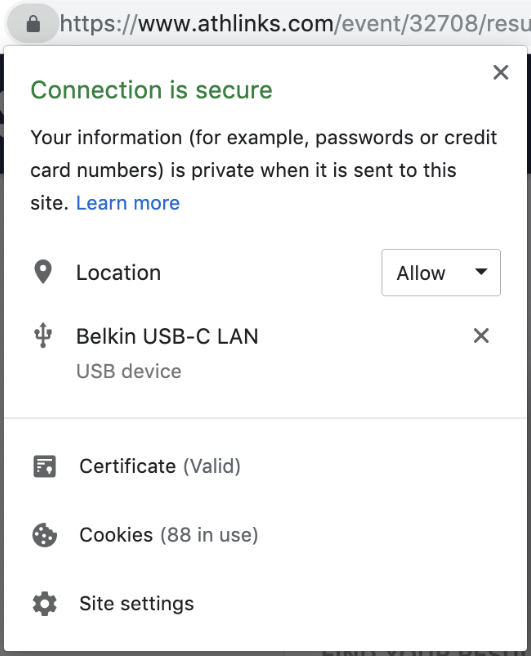Screen dimensions: 531x656
Task: Click the Location label text
Action: pyautogui.click(x=118, y=273)
